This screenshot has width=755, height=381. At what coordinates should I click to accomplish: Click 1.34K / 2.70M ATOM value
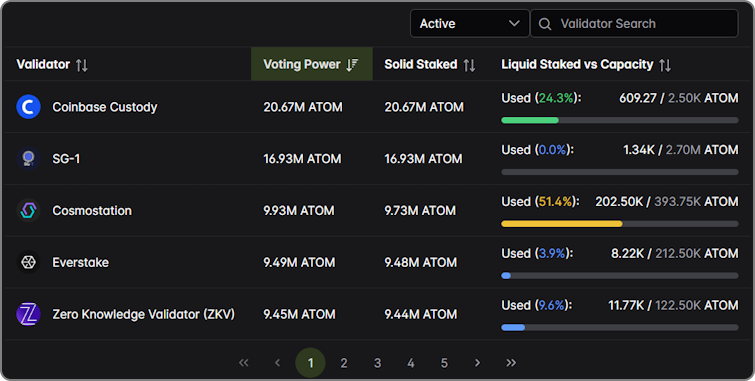coord(680,150)
